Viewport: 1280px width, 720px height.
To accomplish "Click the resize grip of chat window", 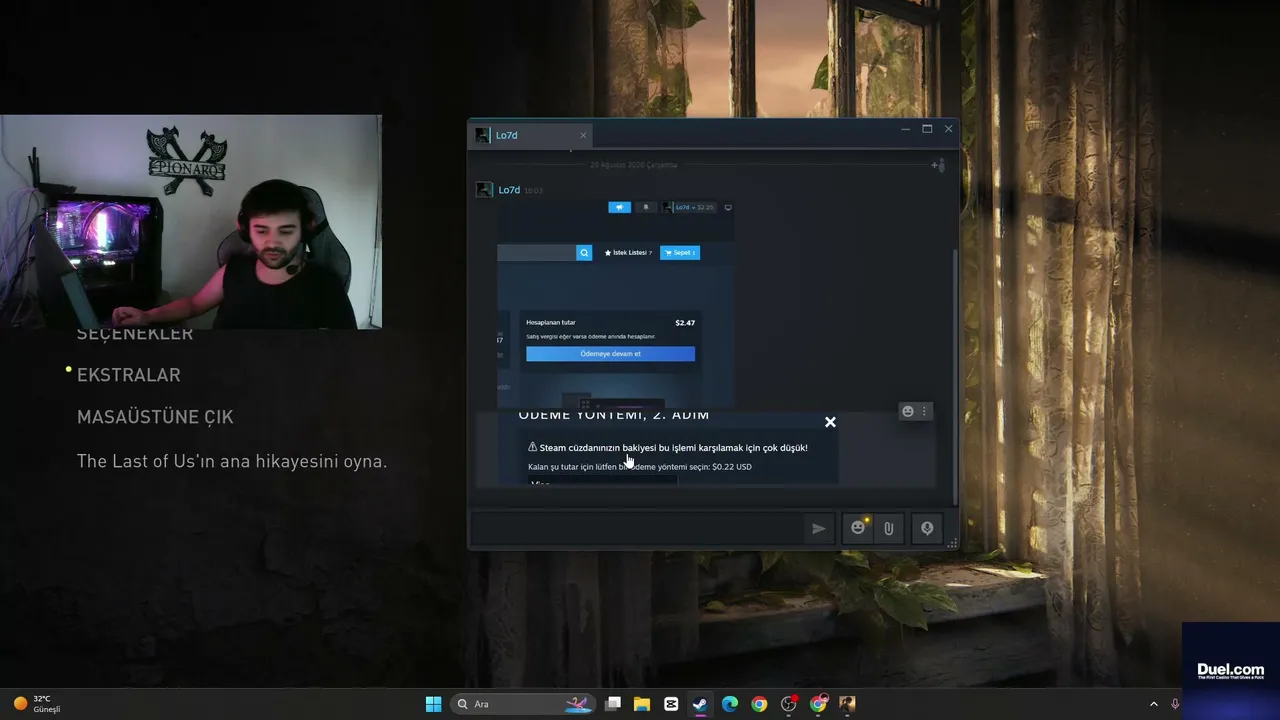I will 952,543.
